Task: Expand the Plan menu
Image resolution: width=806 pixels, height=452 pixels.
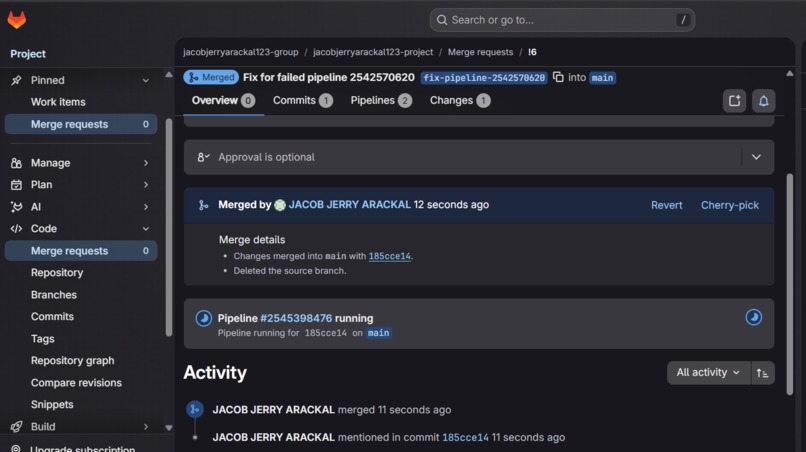Action: (x=145, y=185)
